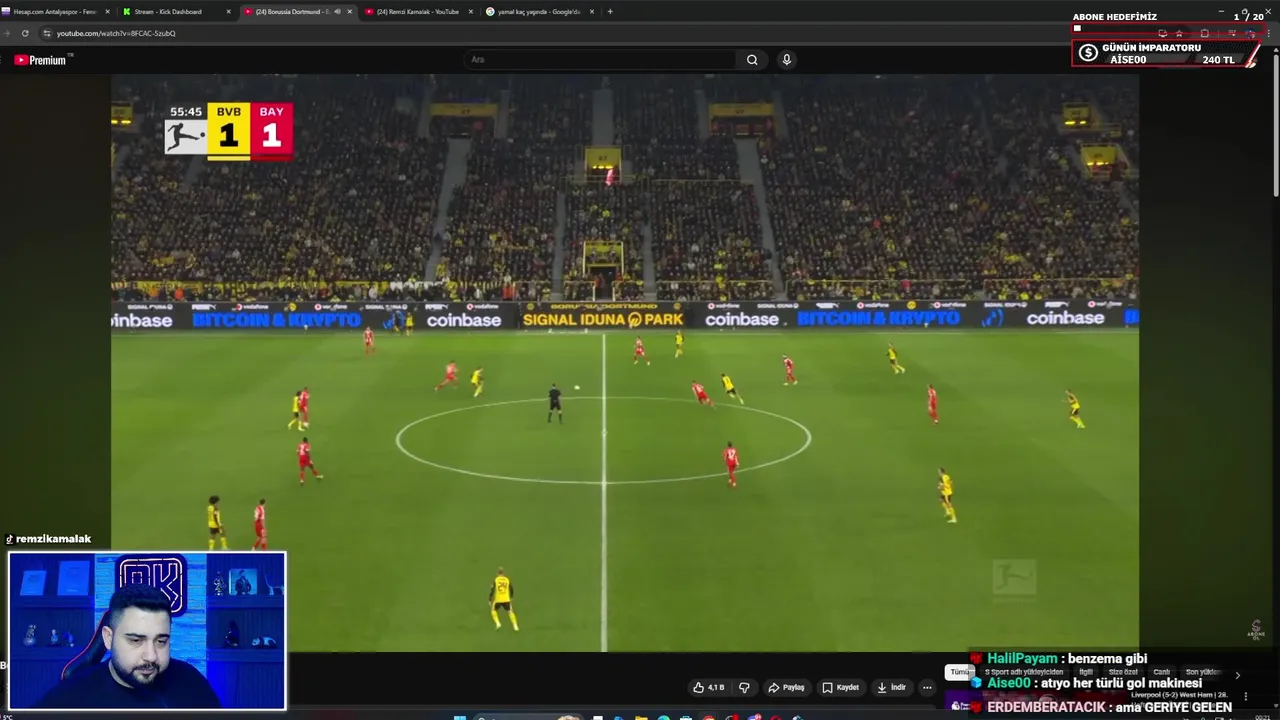The height and width of the screenshot is (720, 1280).
Task: Go forward in browser history
Action: coord(6,33)
